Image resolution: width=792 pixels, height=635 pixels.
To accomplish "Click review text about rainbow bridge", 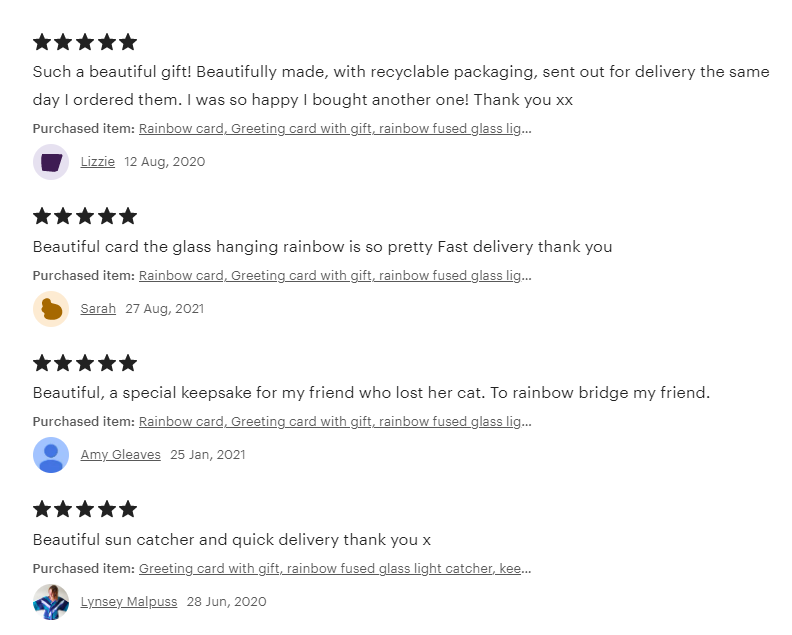I will [371, 393].
